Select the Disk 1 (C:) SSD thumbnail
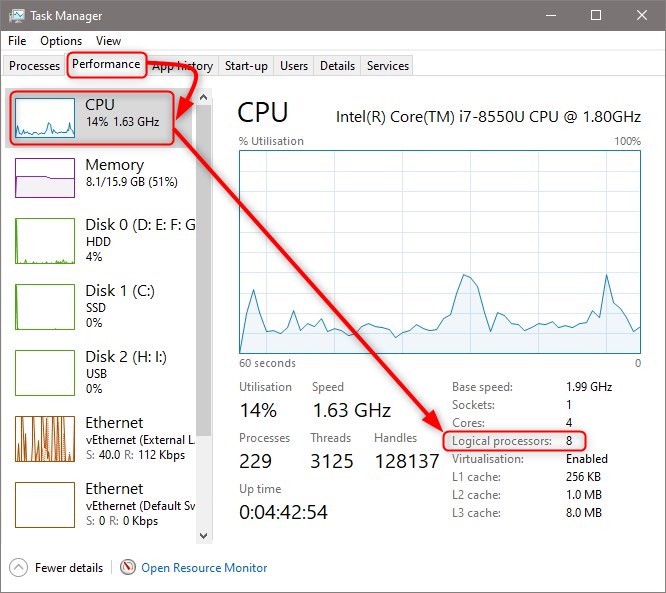Screen dimensions: 666x593 (x=45, y=307)
